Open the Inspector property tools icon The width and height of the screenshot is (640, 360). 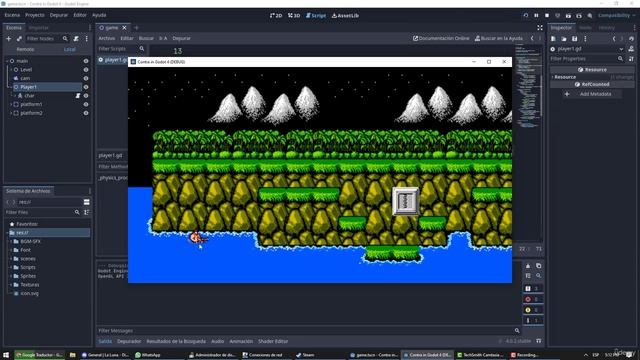click(631, 59)
